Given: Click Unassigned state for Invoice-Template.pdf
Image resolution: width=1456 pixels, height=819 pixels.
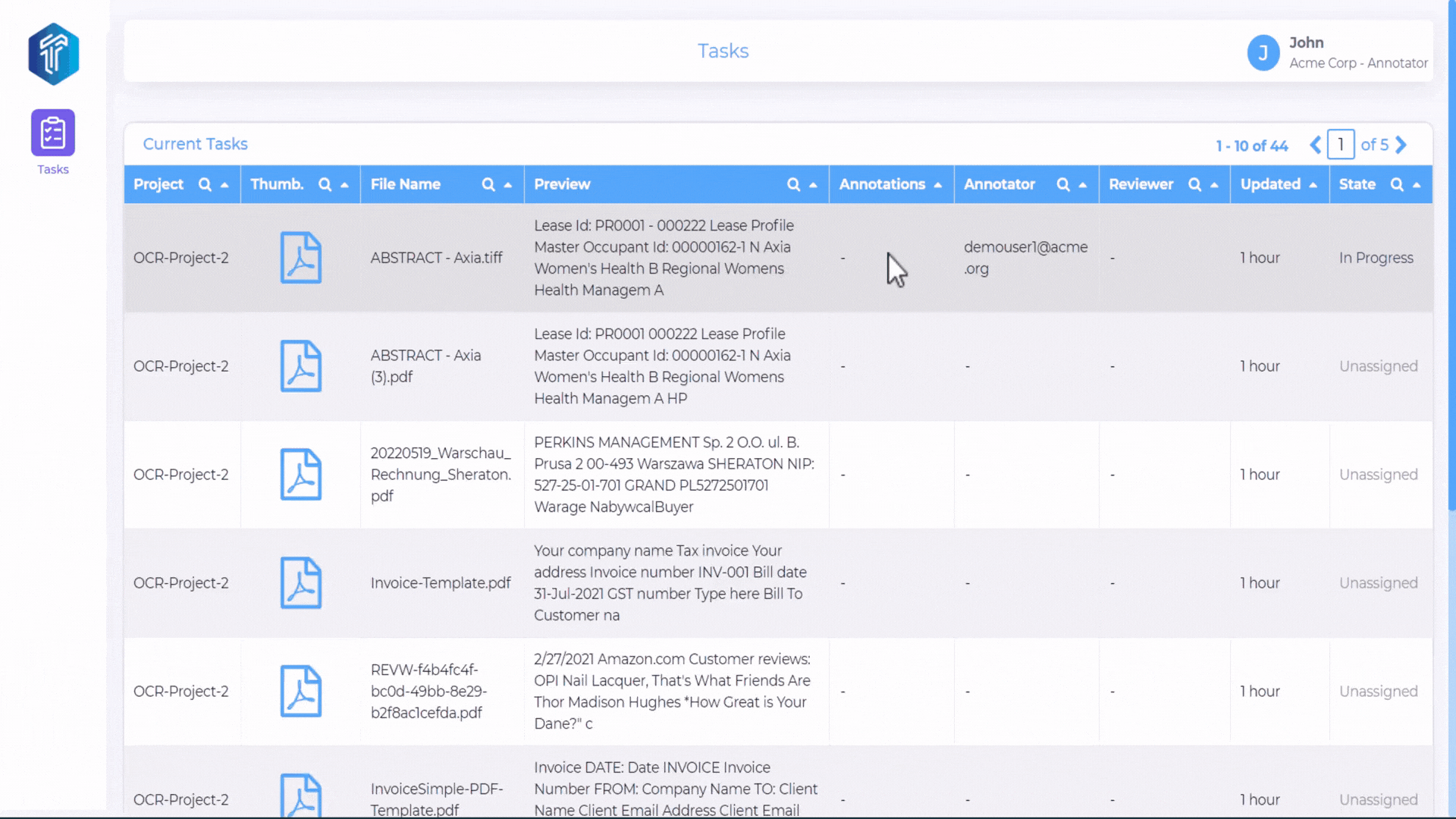Looking at the screenshot, I should coord(1379,583).
